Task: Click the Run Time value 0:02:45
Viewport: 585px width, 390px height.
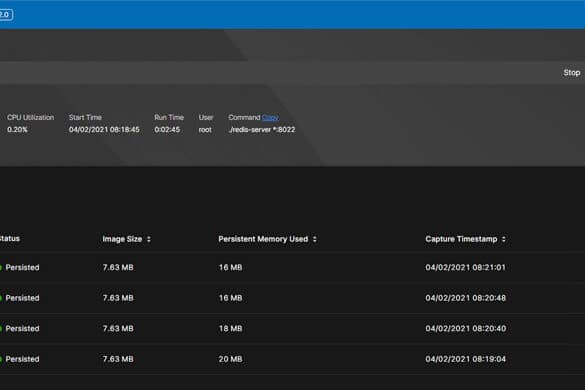Action: [x=167, y=130]
